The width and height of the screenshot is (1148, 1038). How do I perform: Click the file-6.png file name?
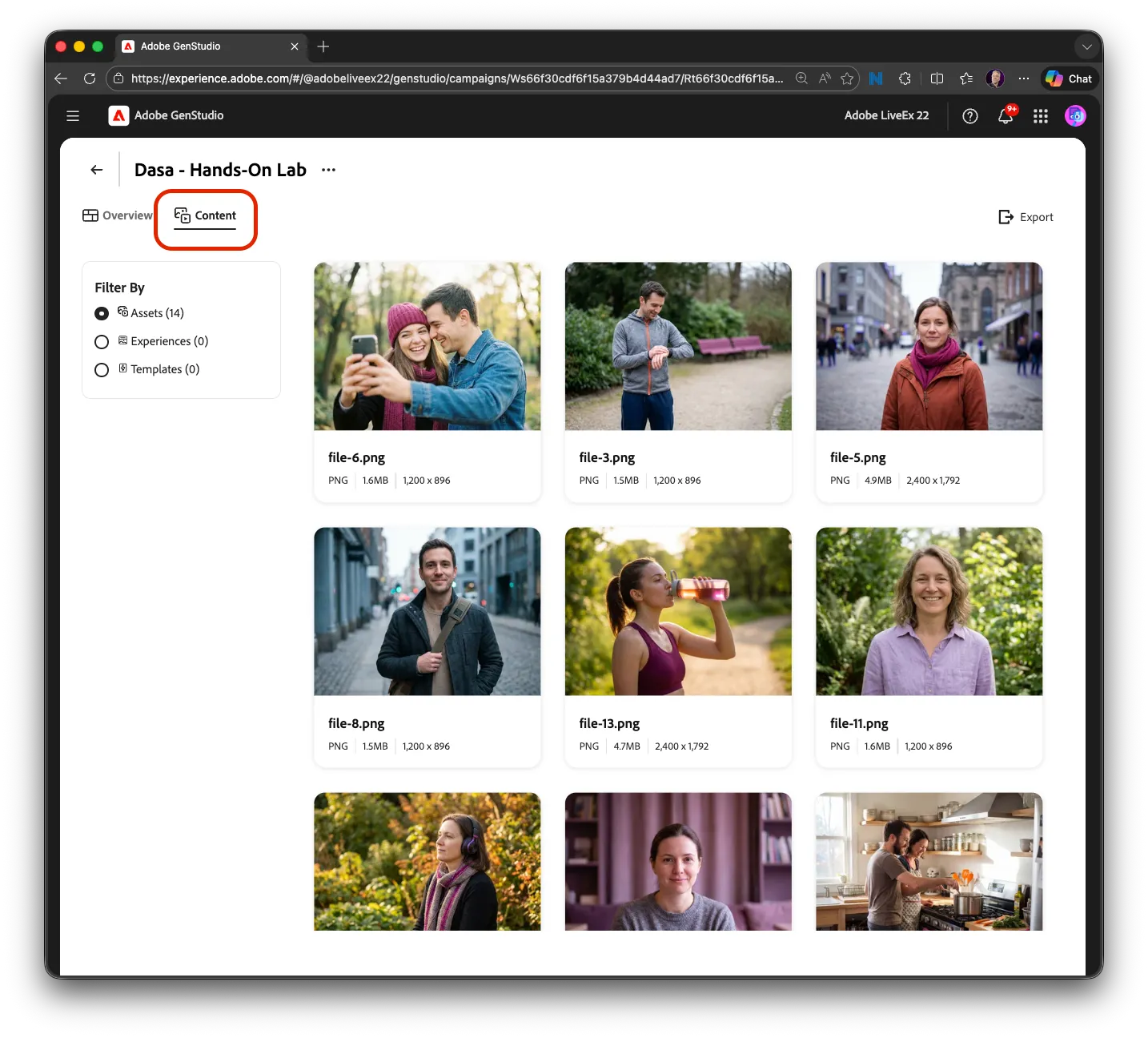pyautogui.click(x=356, y=457)
